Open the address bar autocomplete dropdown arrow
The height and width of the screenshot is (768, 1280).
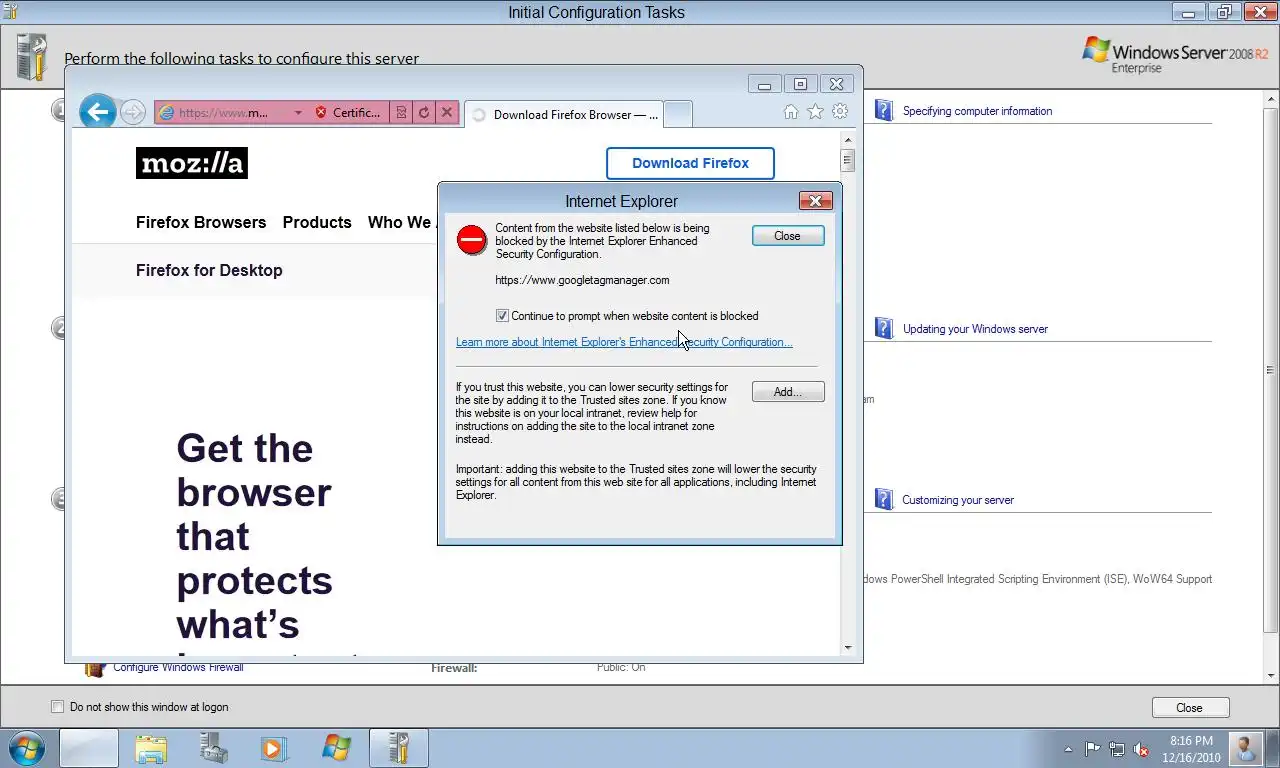coord(297,113)
